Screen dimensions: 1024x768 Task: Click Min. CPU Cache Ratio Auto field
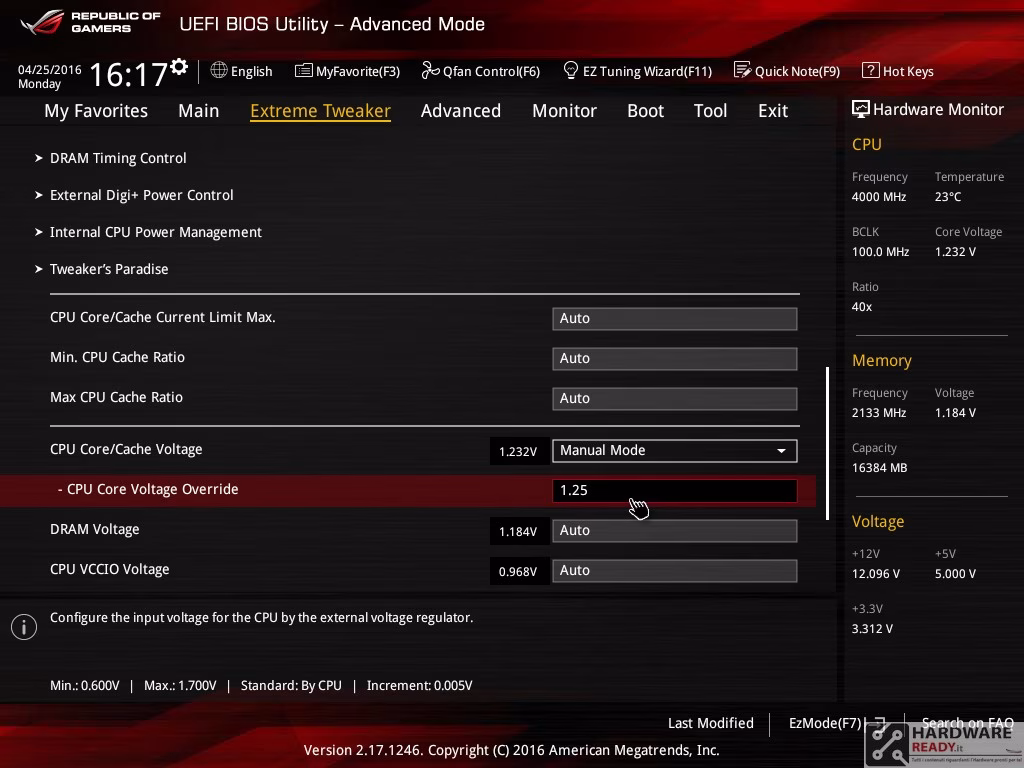(675, 359)
